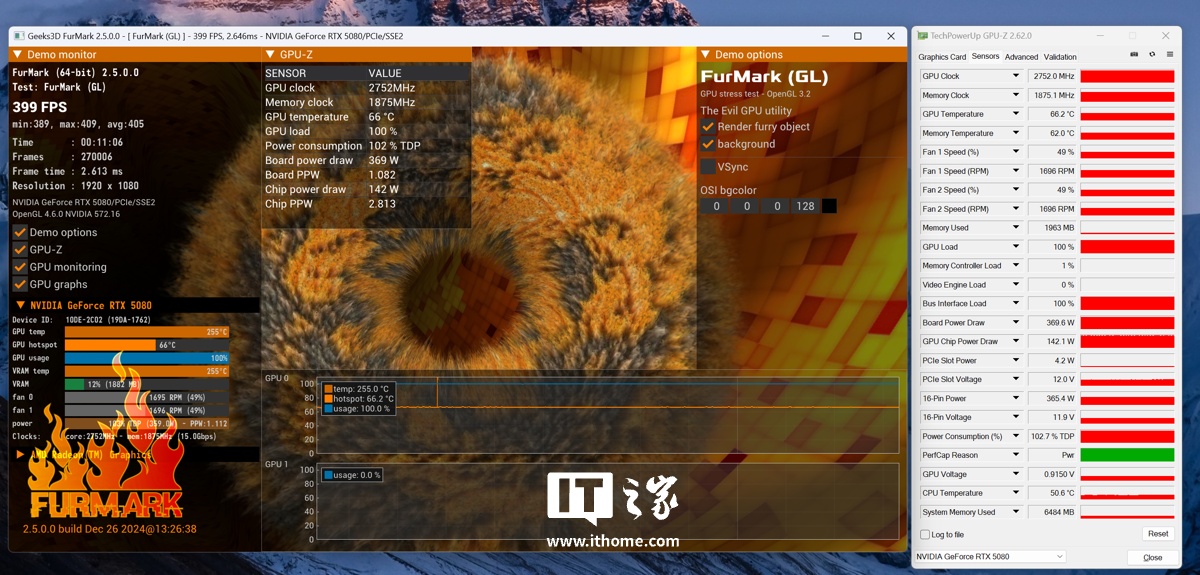Click the 50.6 °C CPU Temperature value

[x=1053, y=493]
